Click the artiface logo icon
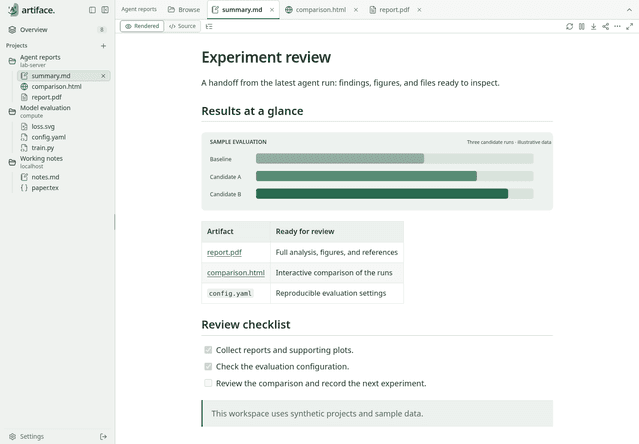This screenshot has height=444, width=639. [x=13, y=10]
